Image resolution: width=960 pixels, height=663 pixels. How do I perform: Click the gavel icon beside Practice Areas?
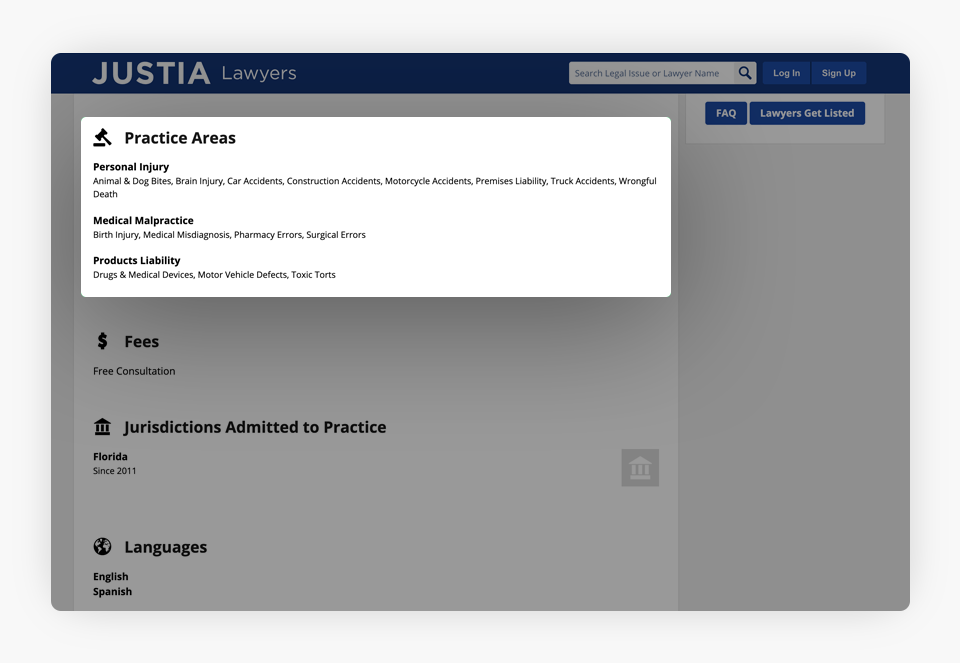coord(102,138)
